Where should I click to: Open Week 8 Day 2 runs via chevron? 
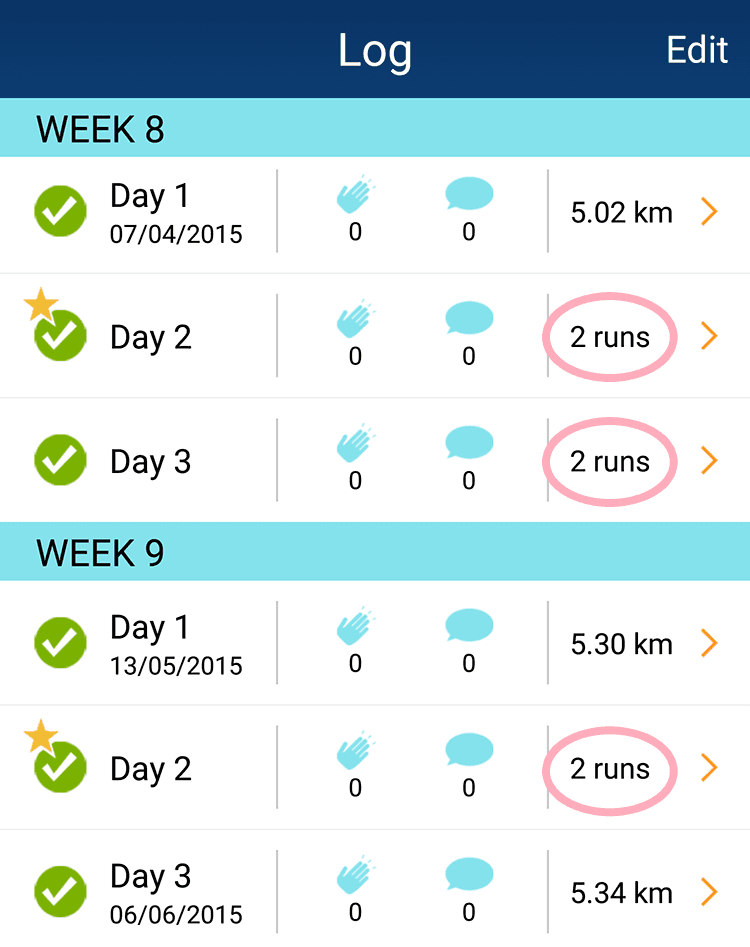709,337
